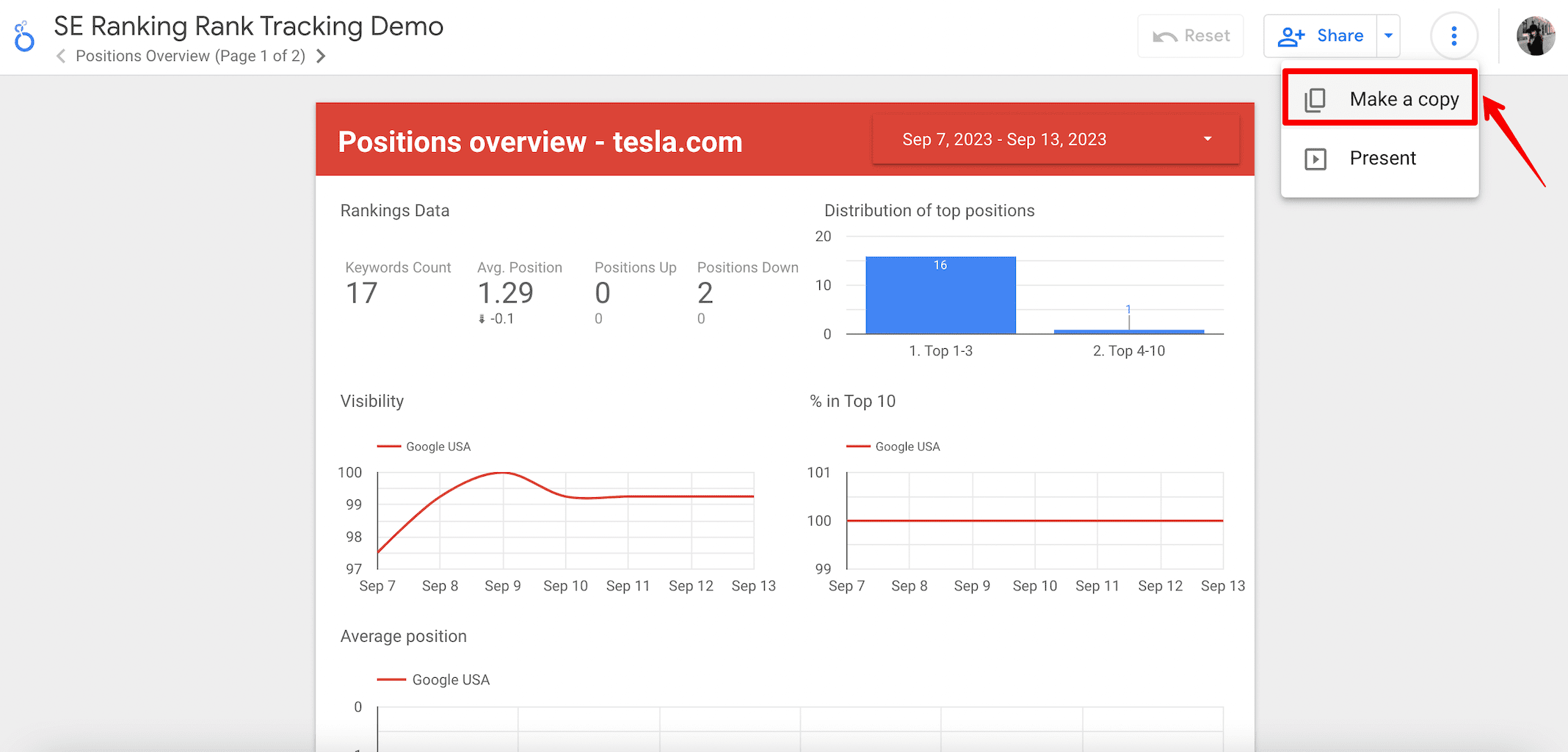Click the add-person icon on Share
The image size is (1568, 752).
coord(1291,36)
